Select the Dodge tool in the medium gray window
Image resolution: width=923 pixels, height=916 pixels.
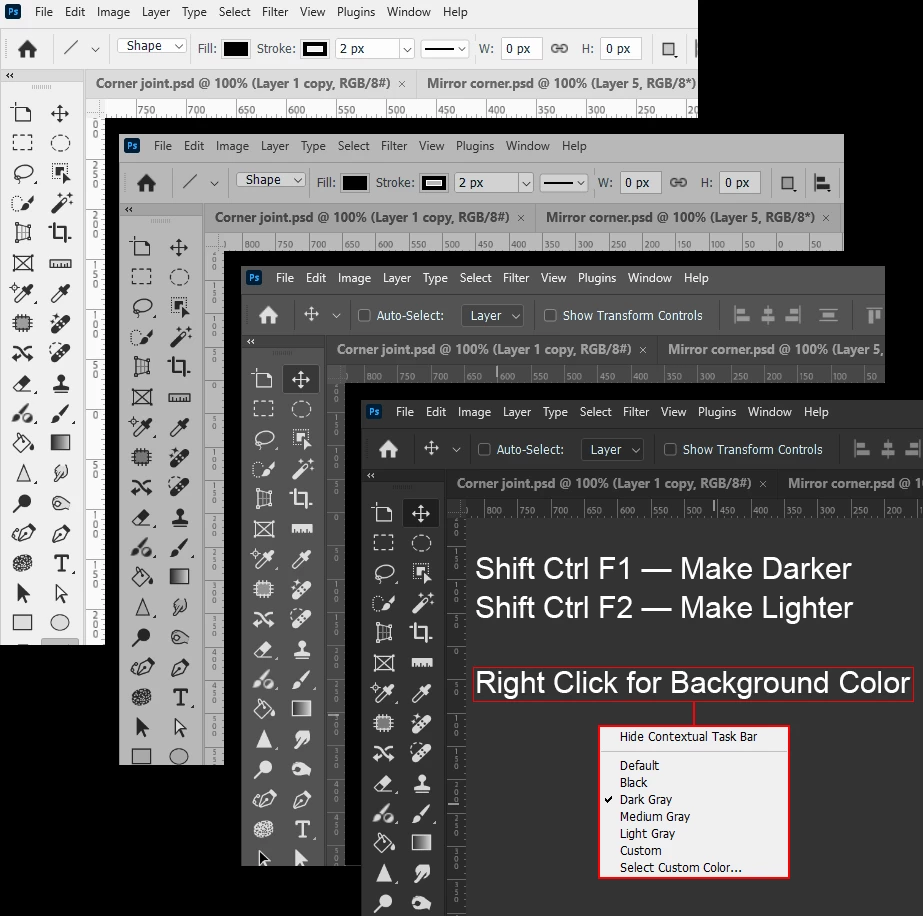pos(263,769)
